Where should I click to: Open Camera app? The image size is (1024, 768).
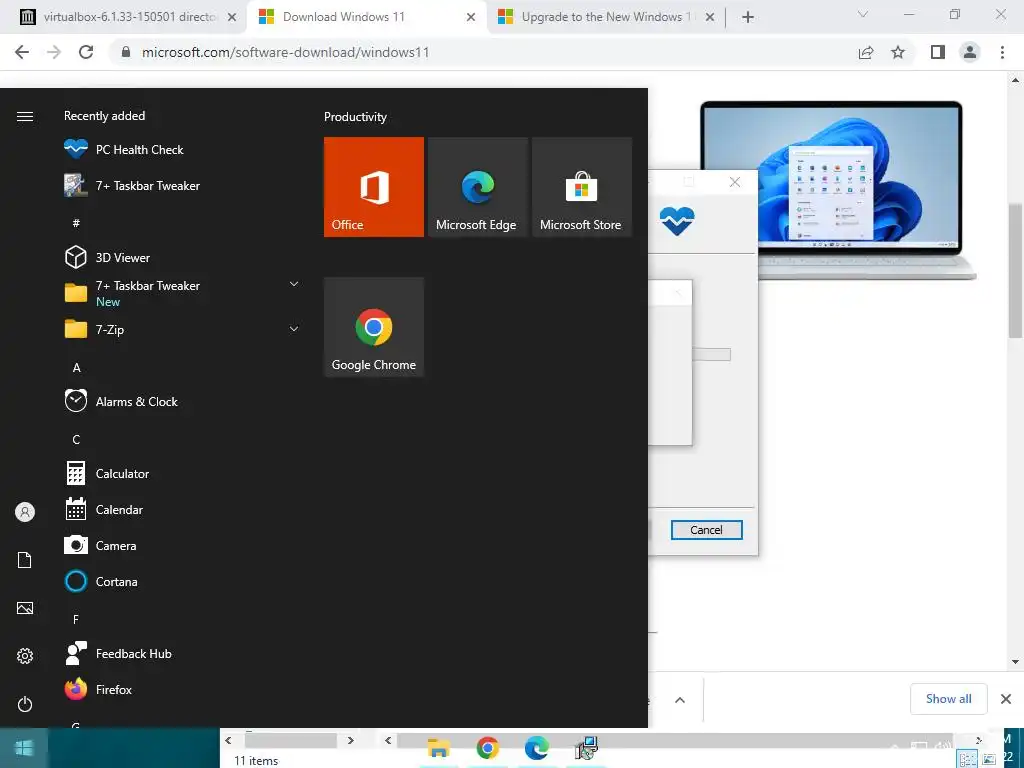pos(101,545)
